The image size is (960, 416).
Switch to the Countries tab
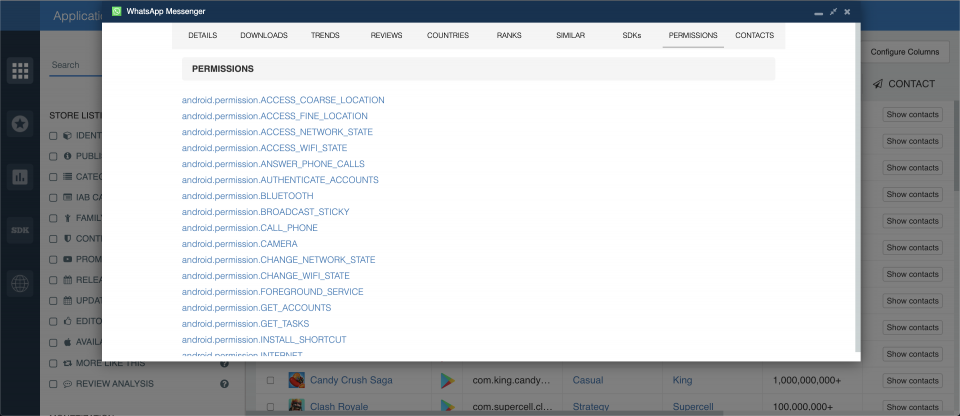click(x=448, y=36)
